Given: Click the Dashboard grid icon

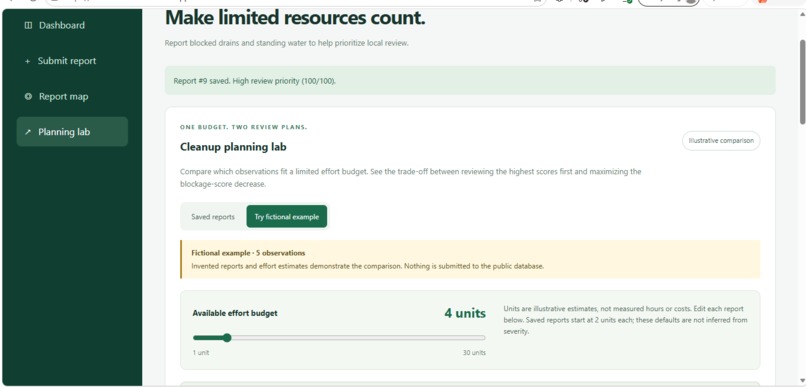Looking at the screenshot, I should pos(28,25).
